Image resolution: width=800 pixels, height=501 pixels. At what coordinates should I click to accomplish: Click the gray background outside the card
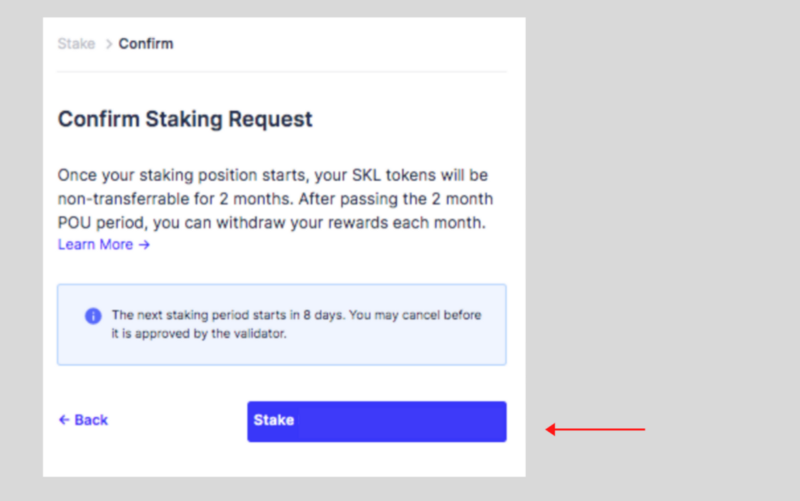coord(663,204)
